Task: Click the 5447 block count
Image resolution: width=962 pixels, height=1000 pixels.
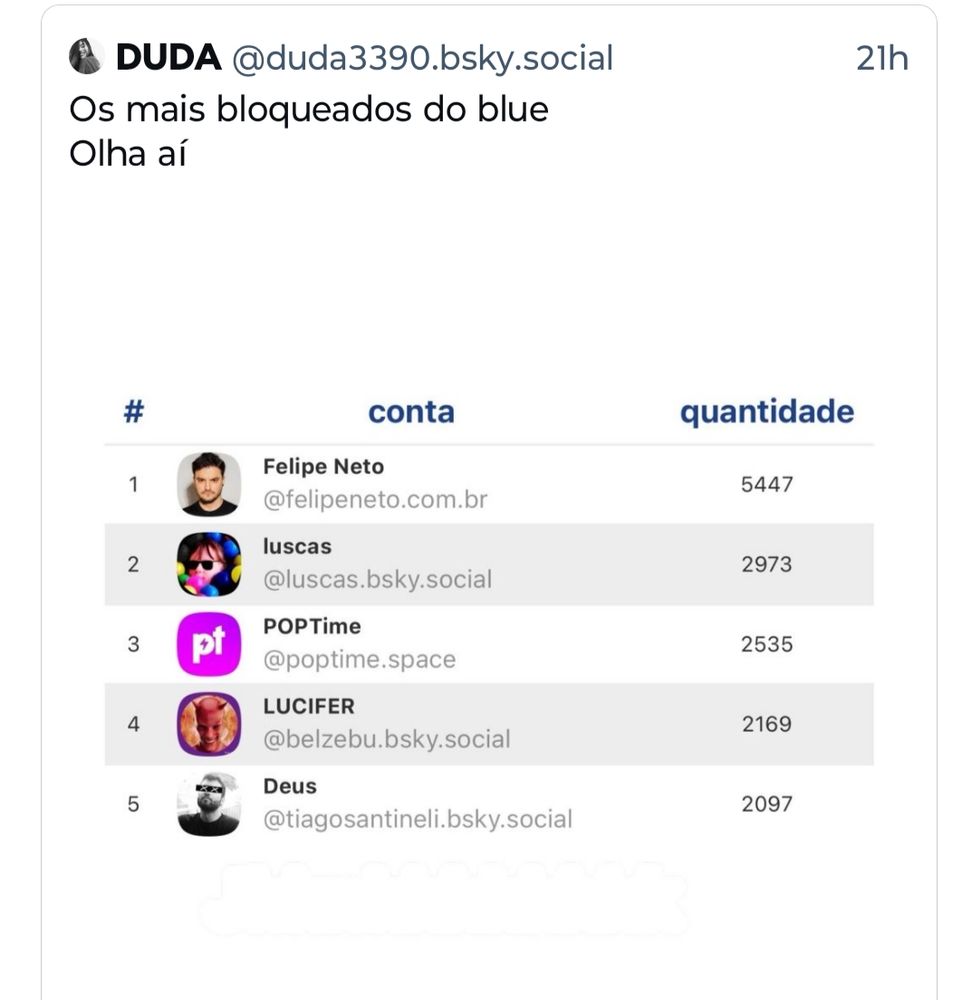Action: coord(767,485)
